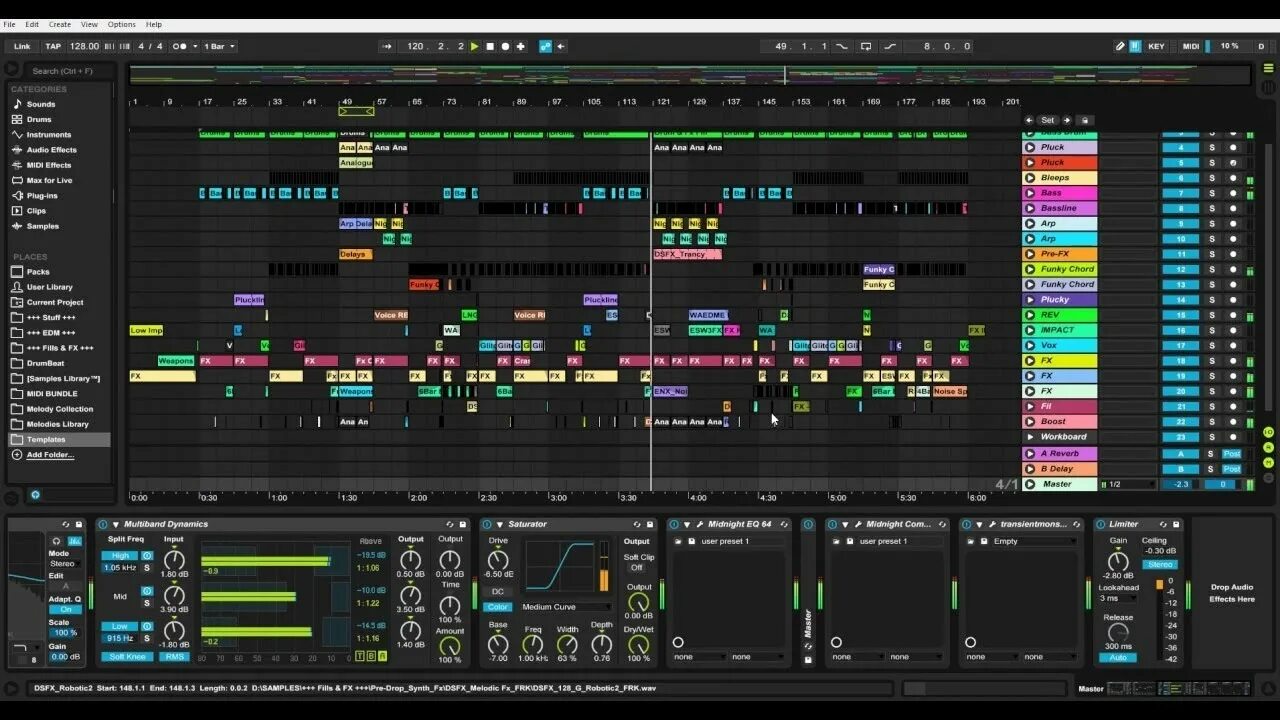This screenshot has width=1280, height=720.
Task: Open Saturator Medium Curve type dropdown
Action: pyautogui.click(x=565, y=607)
